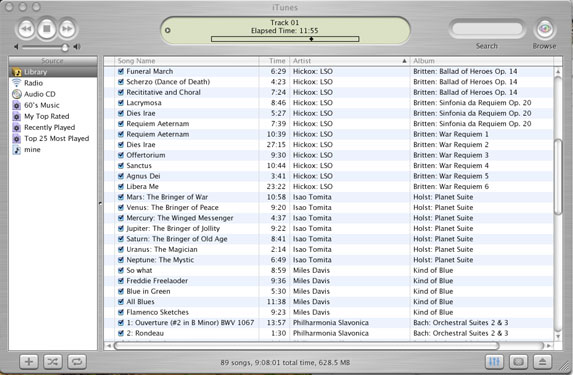This screenshot has width=573, height=375.
Task: Click the playback progress bar marker
Action: pos(311,39)
